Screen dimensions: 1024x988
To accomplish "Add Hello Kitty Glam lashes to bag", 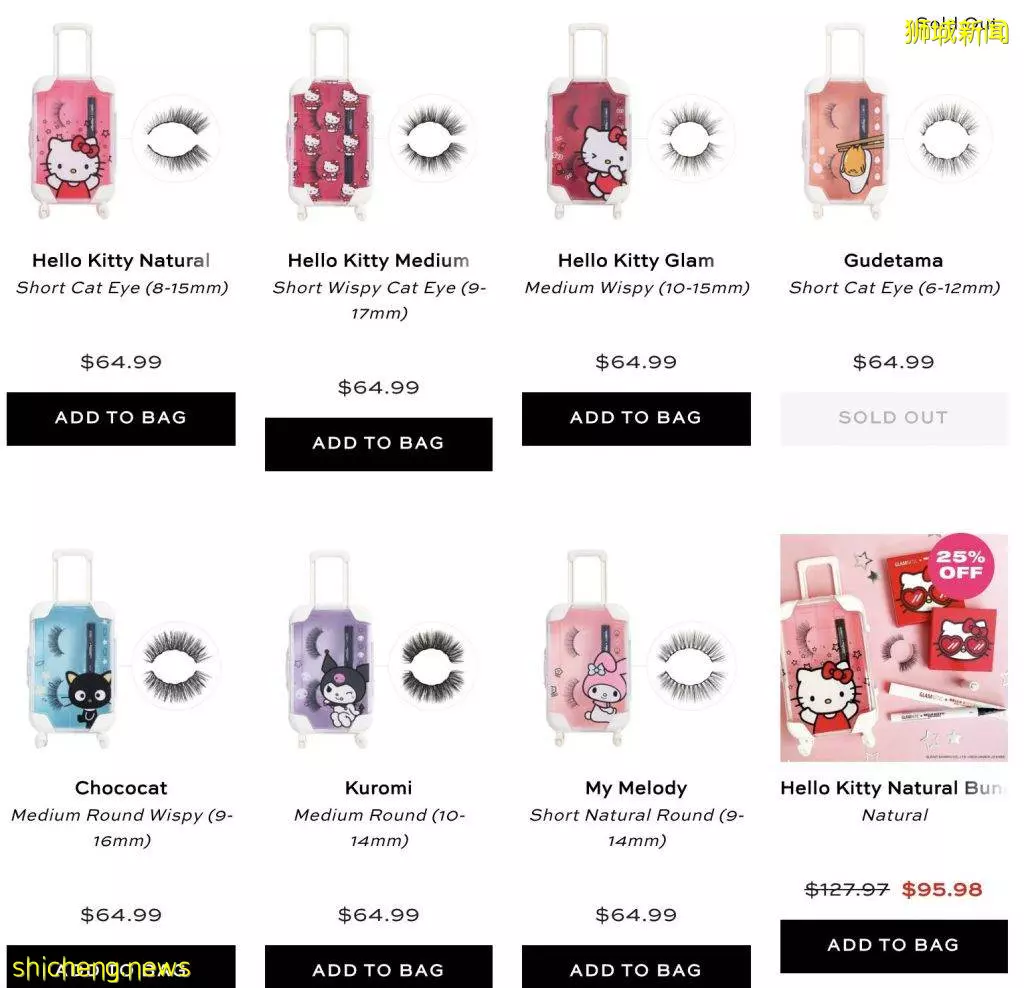I will point(635,419).
